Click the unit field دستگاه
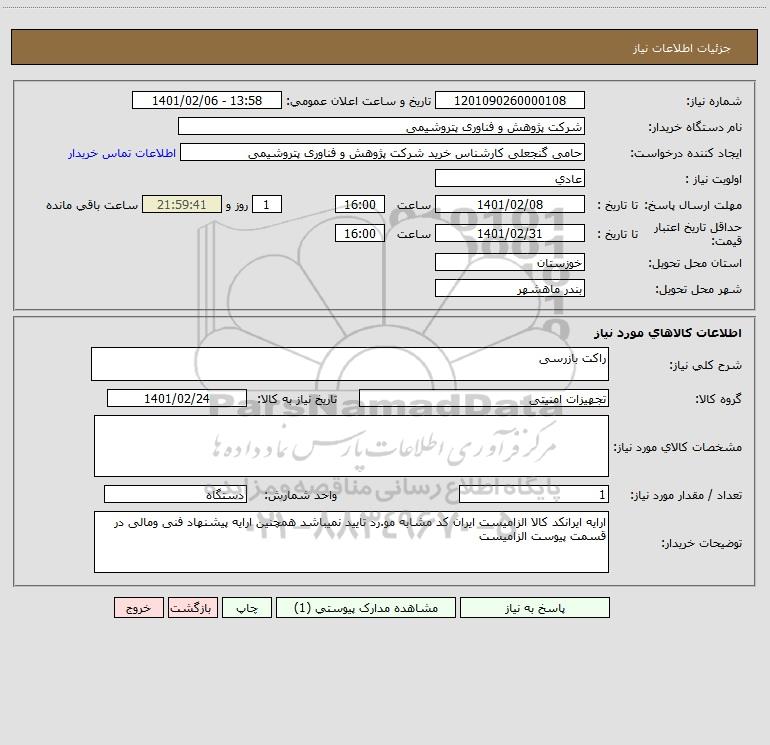Screen dimensions: 770x745 click(x=175, y=494)
